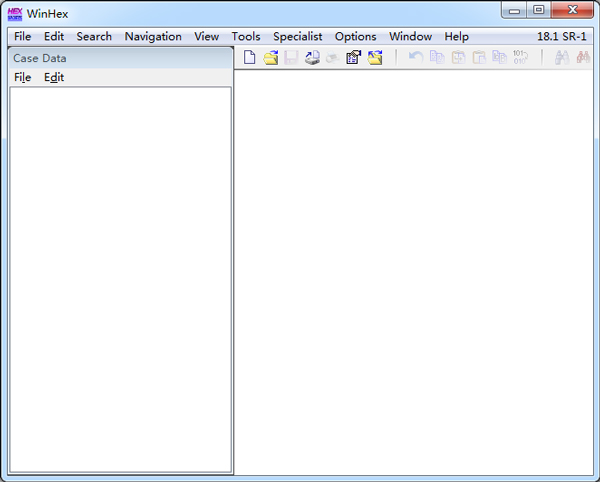
Task: Open the Navigation menu
Action: (x=153, y=36)
